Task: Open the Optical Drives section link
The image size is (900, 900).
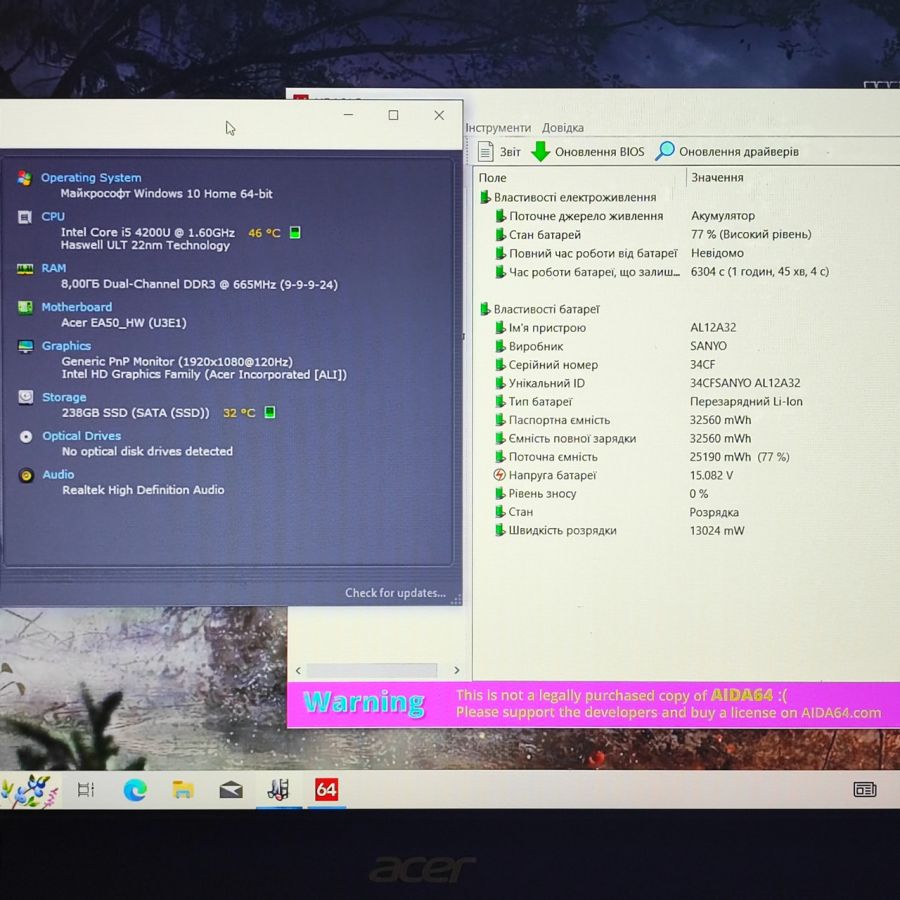Action: (x=82, y=436)
